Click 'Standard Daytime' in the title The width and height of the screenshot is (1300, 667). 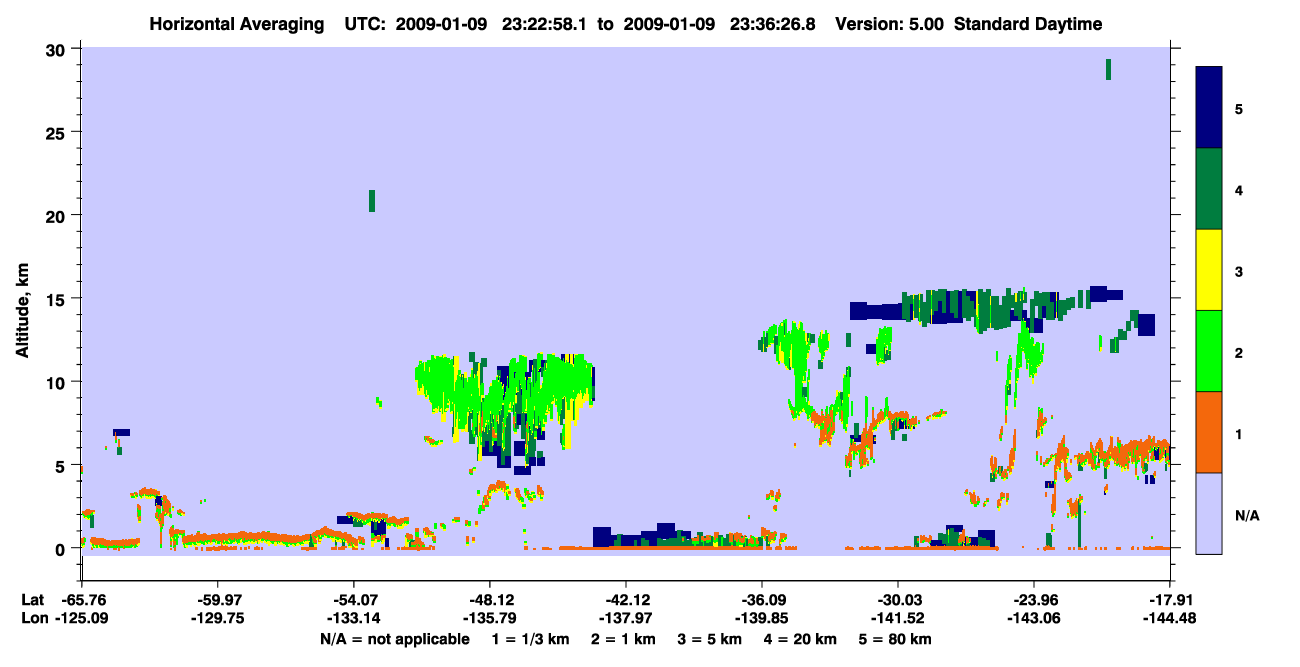[x=1028, y=24]
